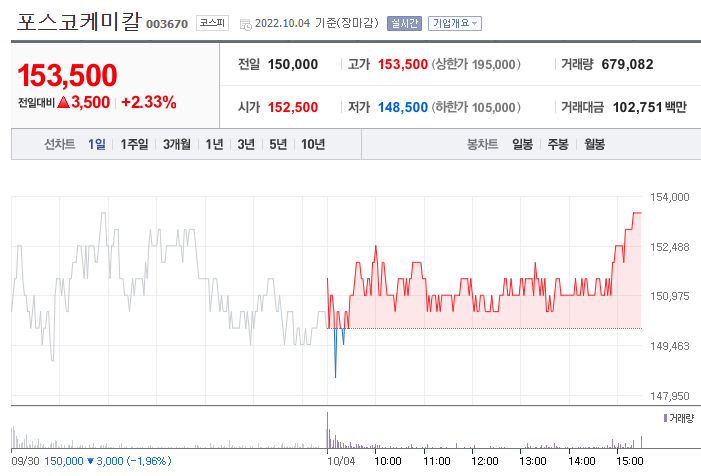Click the +2.33% change rate
This screenshot has height=476, width=701.
point(148,102)
